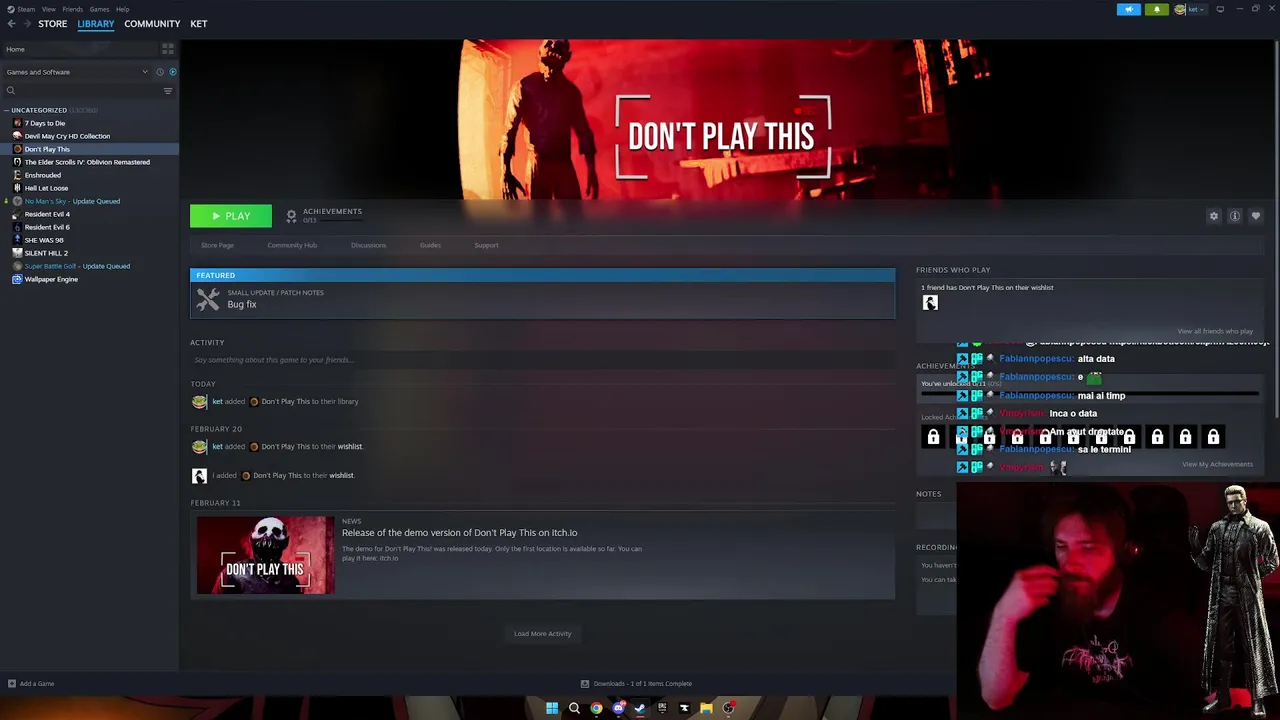Open Google Chrome from the taskbar
1280x720 pixels.
point(596,708)
